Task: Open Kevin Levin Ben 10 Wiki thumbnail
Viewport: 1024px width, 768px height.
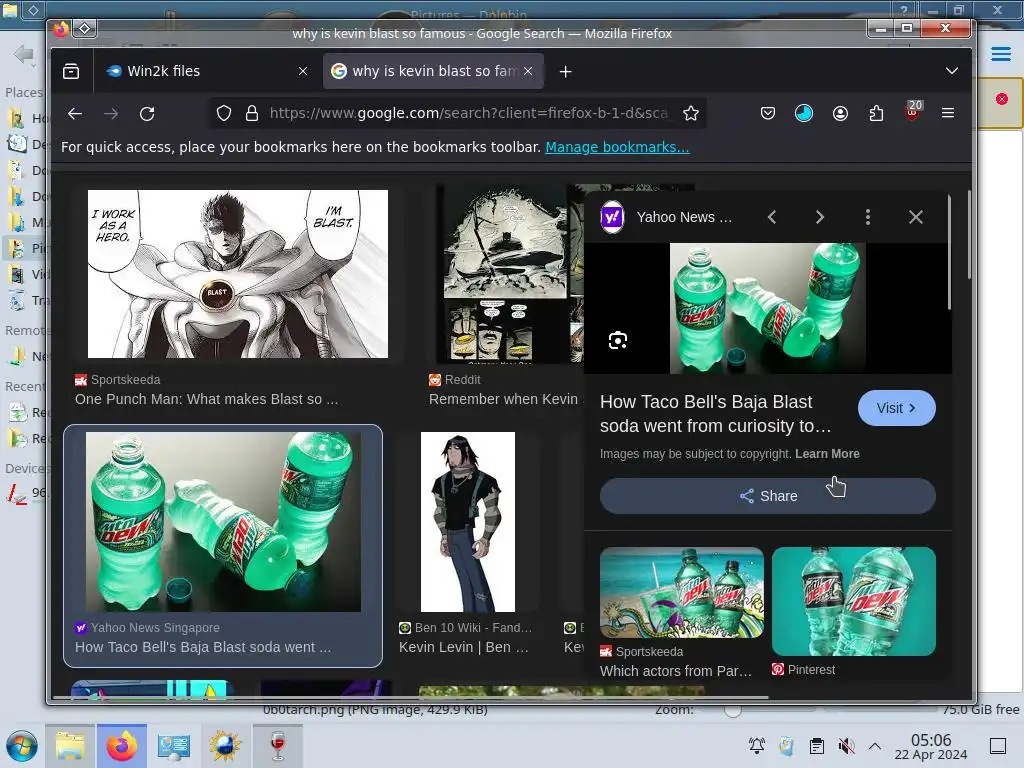Action: coord(468,522)
